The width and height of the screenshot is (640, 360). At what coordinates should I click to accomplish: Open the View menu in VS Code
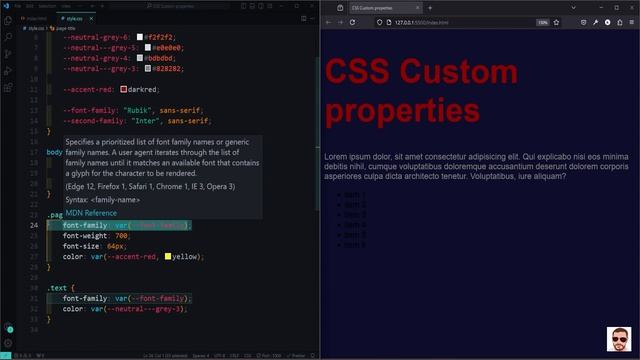pos(66,6)
